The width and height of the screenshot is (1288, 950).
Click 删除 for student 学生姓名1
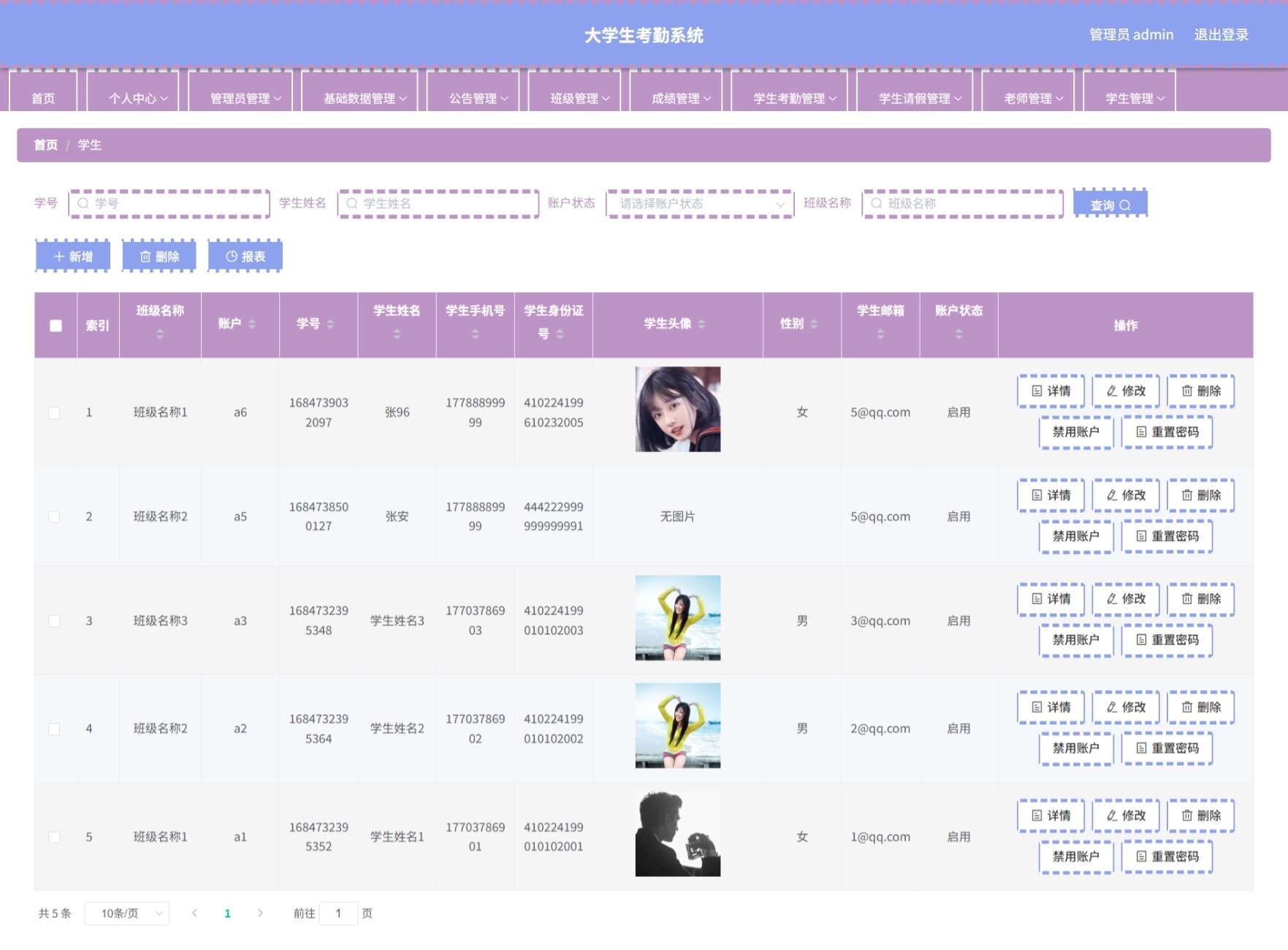click(1201, 815)
